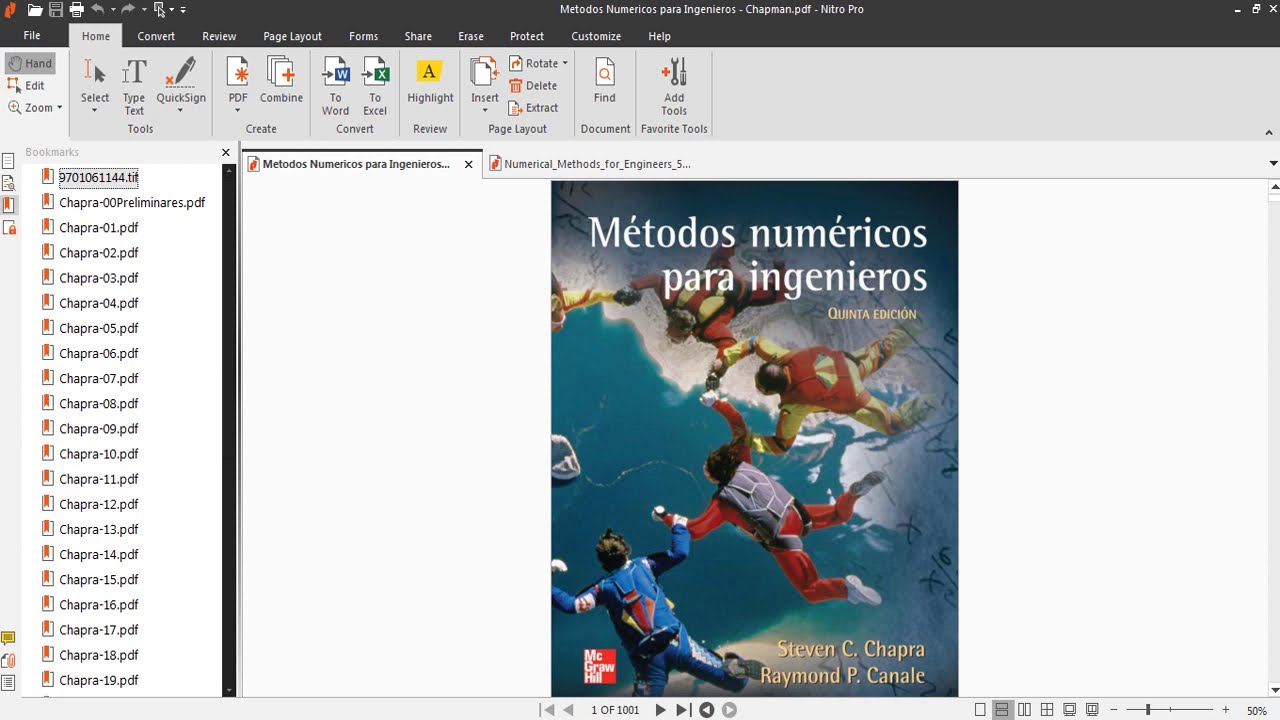Open the Attachments panel paperclip icon
The width and height of the screenshot is (1280, 720).
(x=8, y=660)
